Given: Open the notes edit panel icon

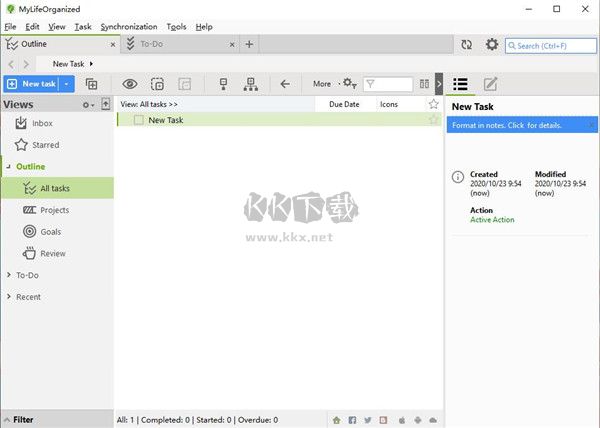Looking at the screenshot, I should (x=491, y=84).
